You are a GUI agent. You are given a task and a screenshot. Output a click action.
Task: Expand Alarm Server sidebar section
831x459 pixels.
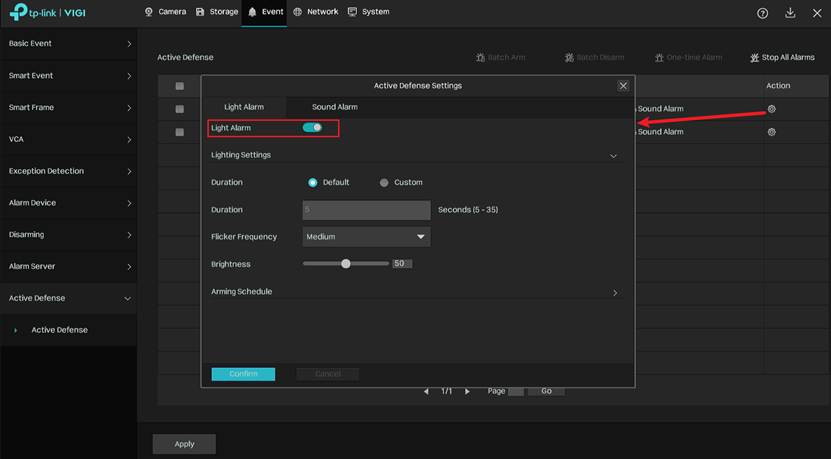[x=68, y=267]
